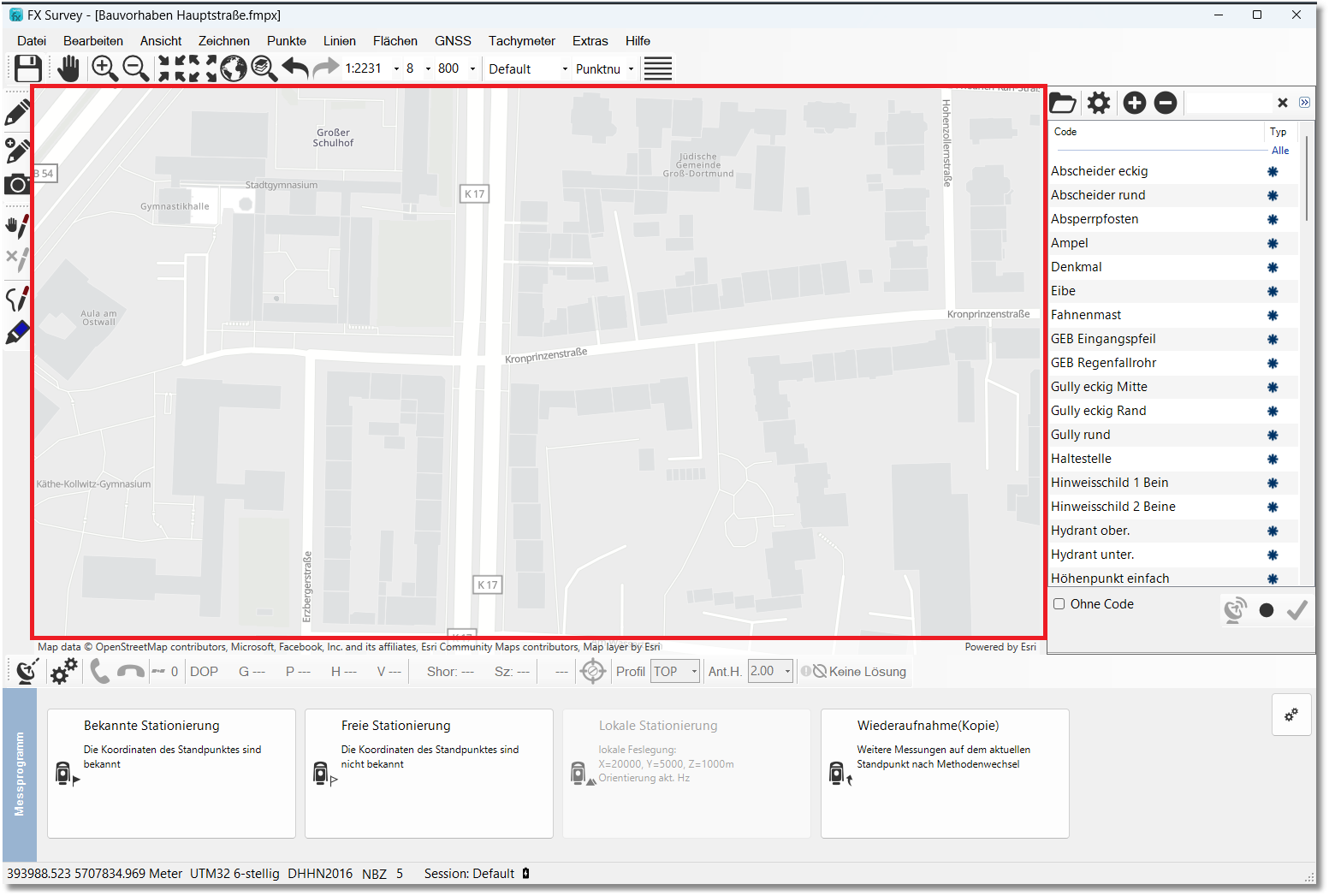Open the GNSS menu
The width and height of the screenshot is (1329, 896).
[452, 41]
